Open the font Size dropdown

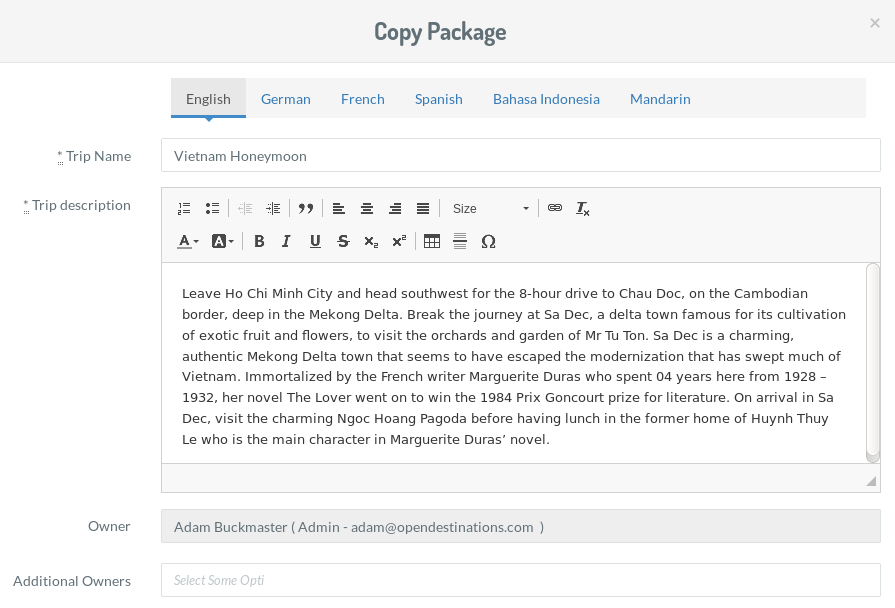(490, 208)
